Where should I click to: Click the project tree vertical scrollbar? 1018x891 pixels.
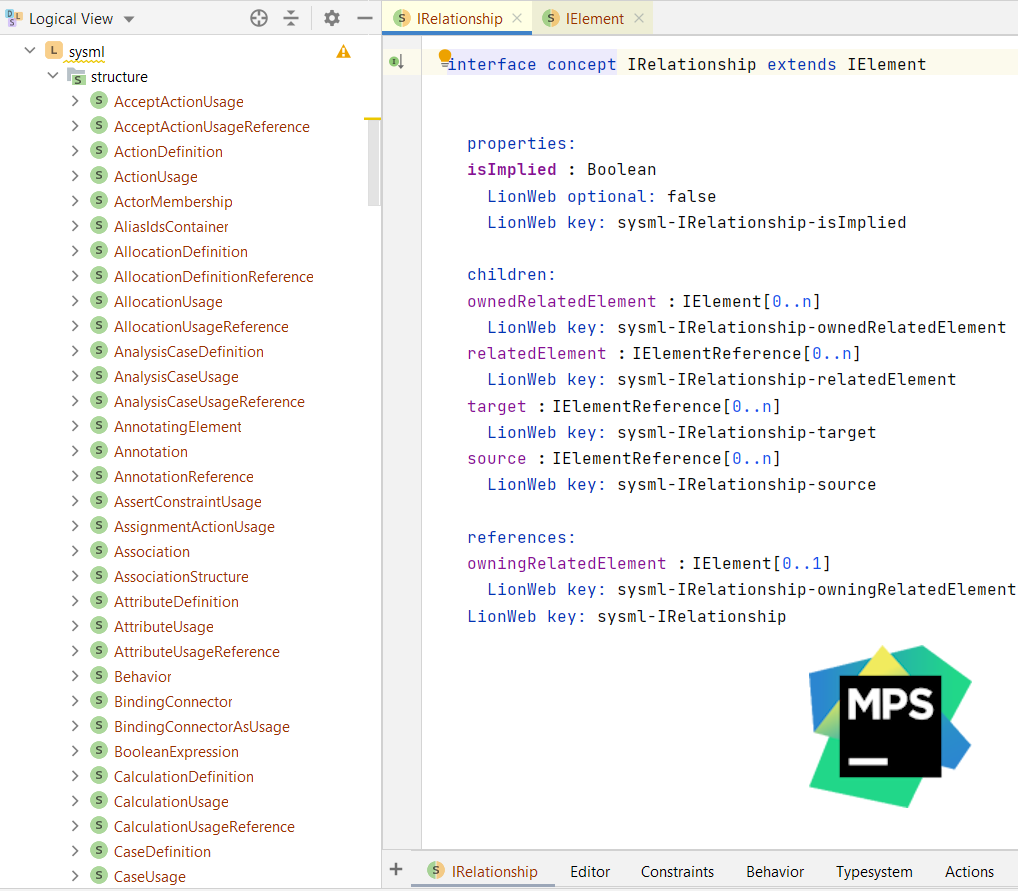pos(374,160)
